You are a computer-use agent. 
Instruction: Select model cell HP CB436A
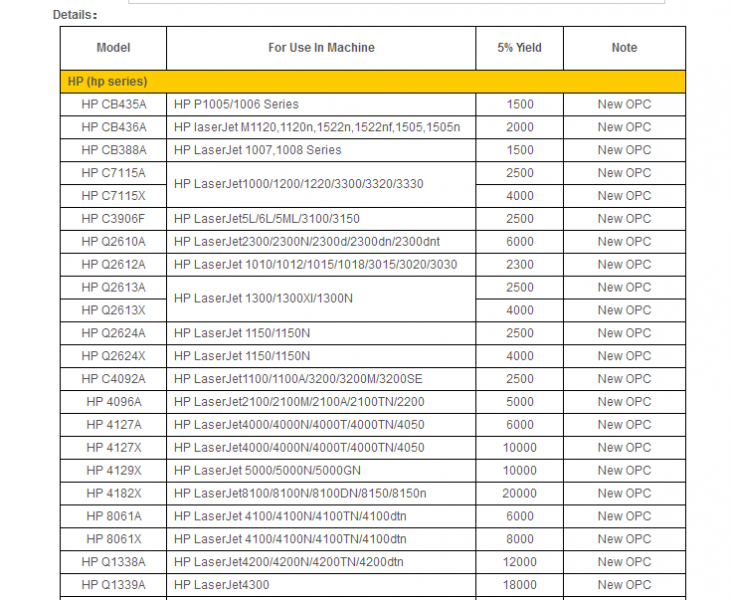(113, 127)
